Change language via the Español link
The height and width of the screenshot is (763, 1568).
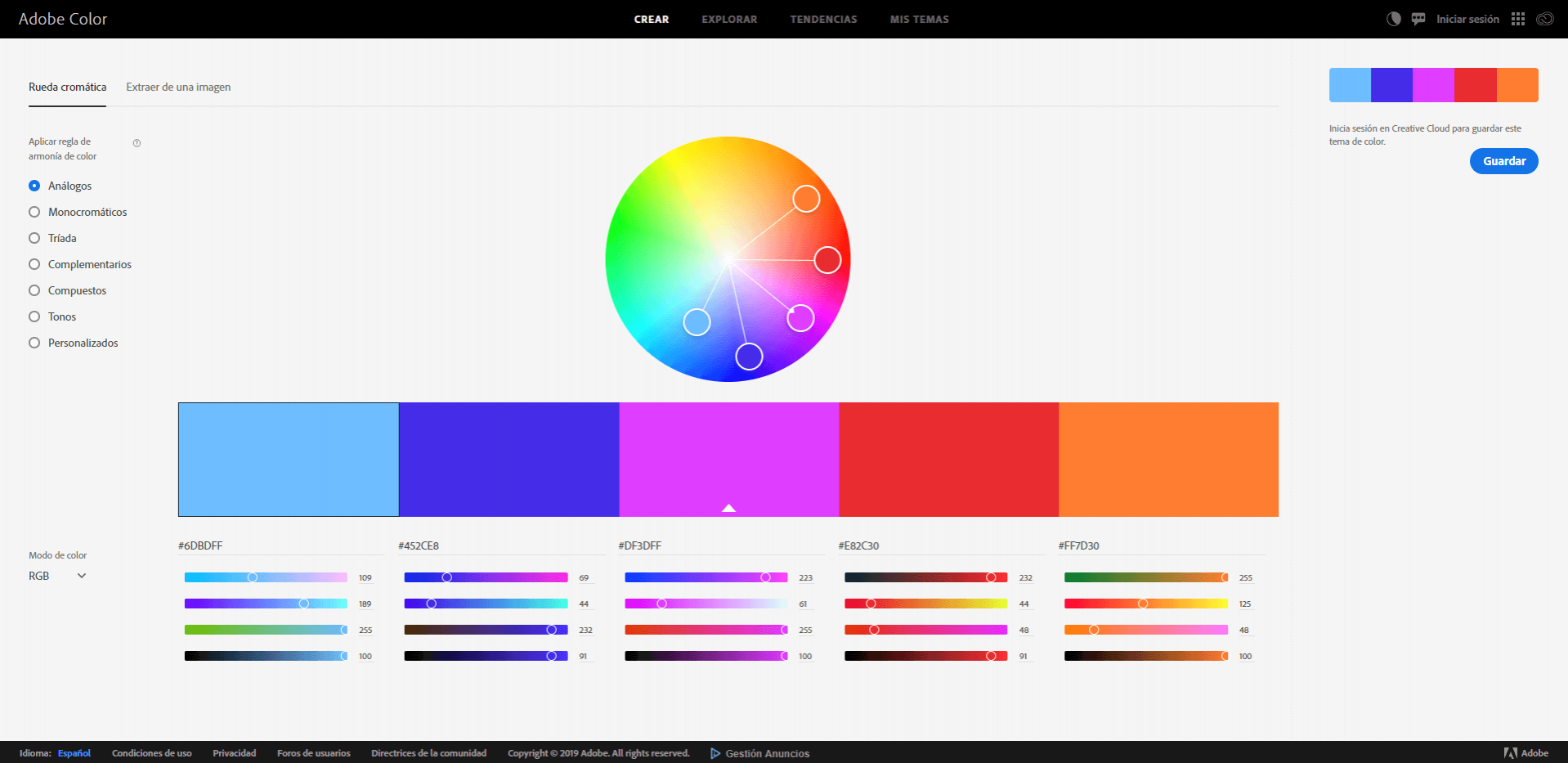(74, 753)
